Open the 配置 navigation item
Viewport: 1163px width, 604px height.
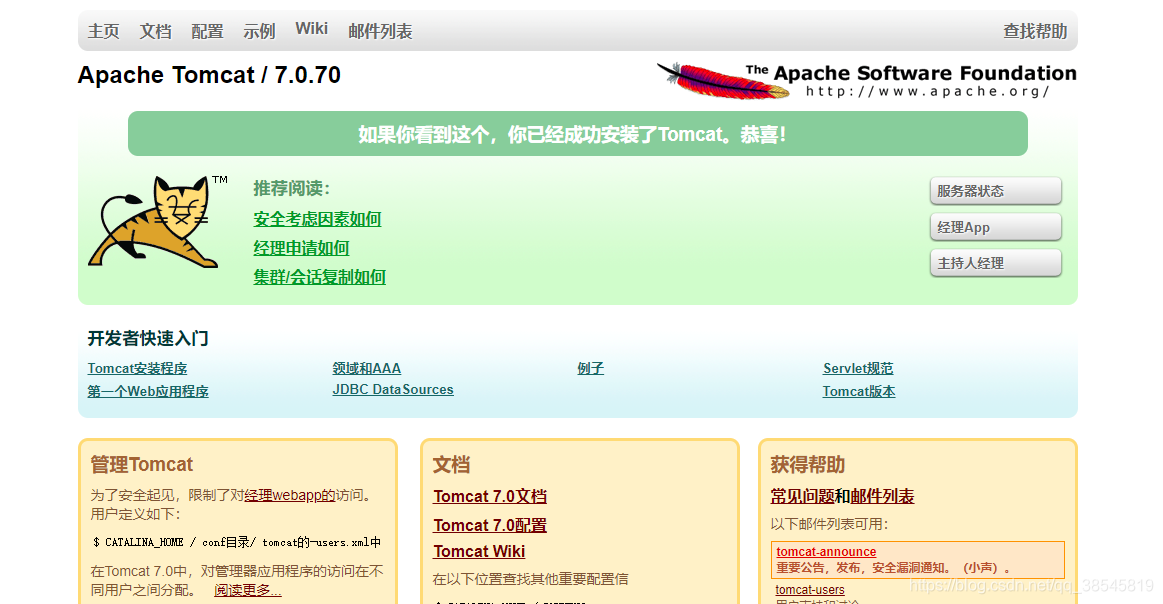[207, 31]
